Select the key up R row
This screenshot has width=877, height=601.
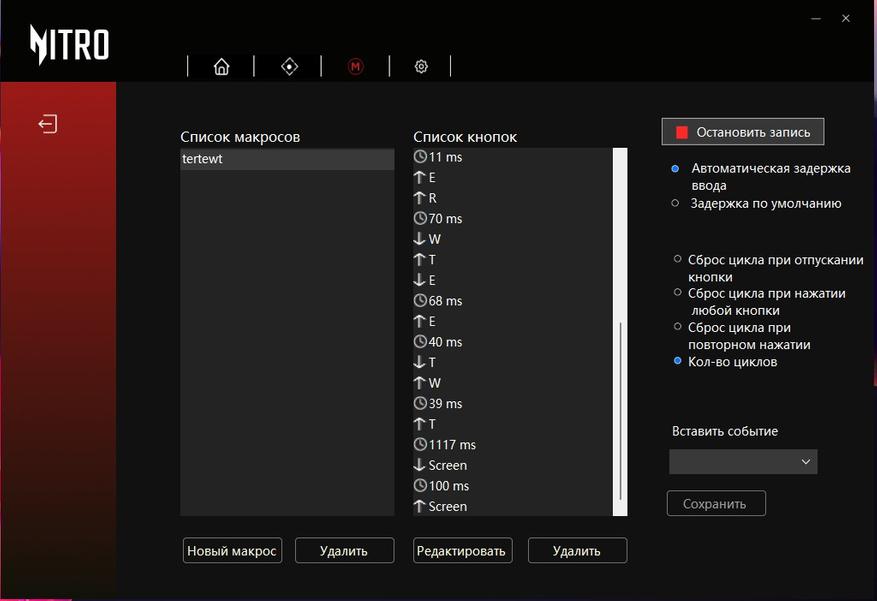(x=513, y=198)
